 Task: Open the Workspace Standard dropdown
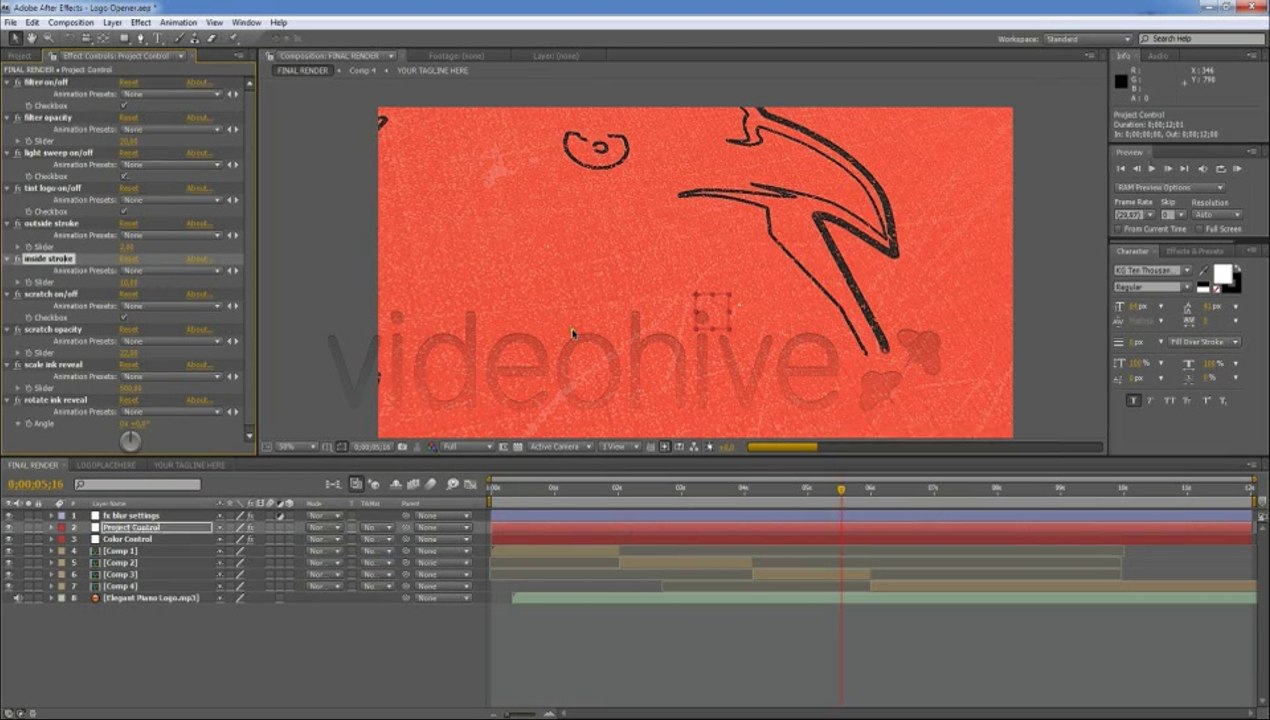(x=1087, y=39)
